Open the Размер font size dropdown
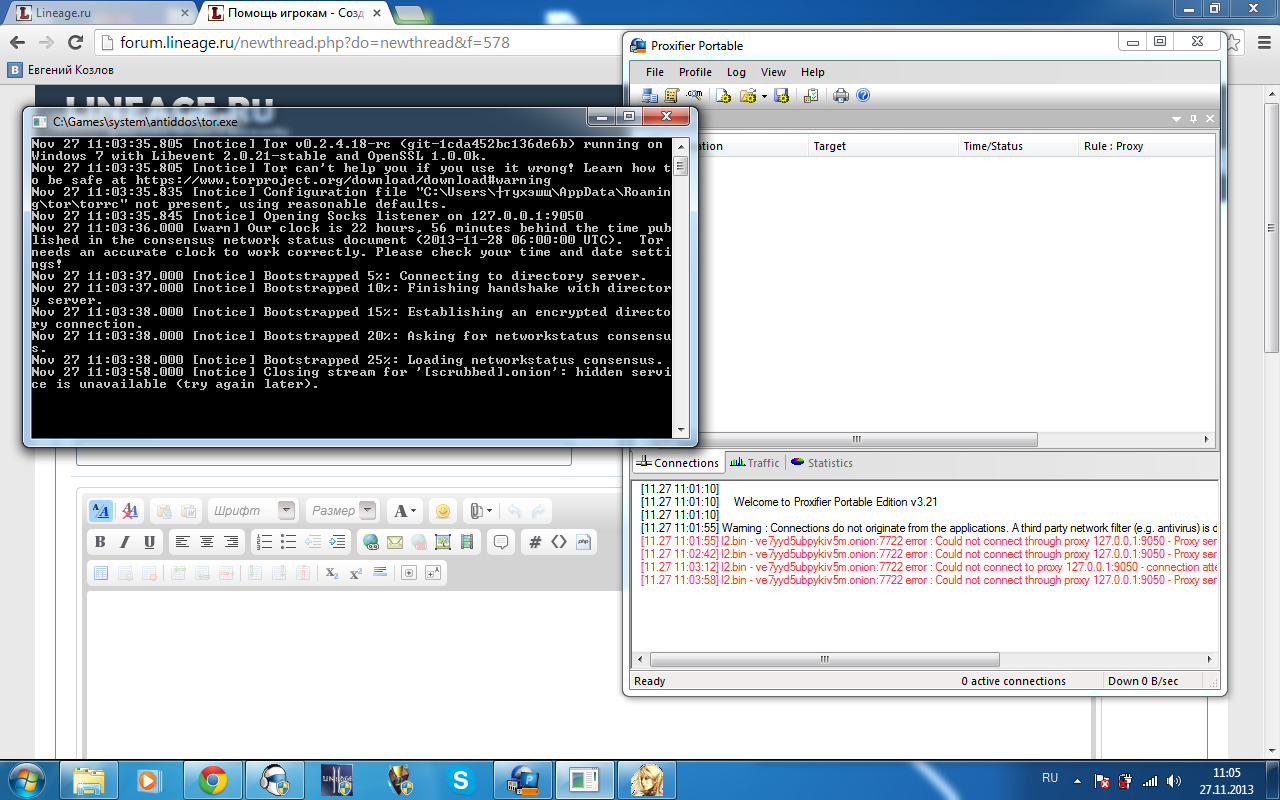Screen dimensions: 1280x800 (342, 511)
